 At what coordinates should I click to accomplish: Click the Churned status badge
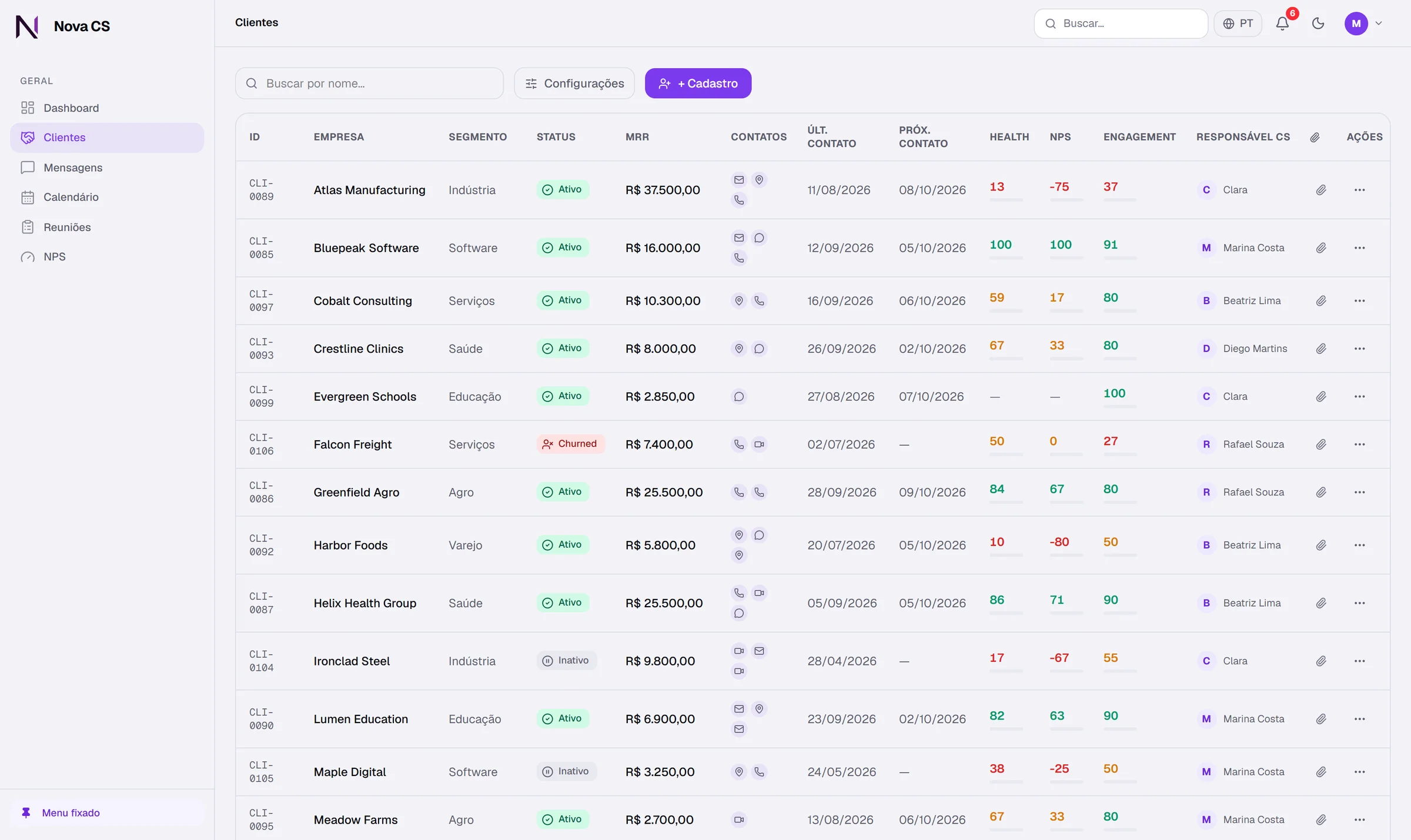570,444
